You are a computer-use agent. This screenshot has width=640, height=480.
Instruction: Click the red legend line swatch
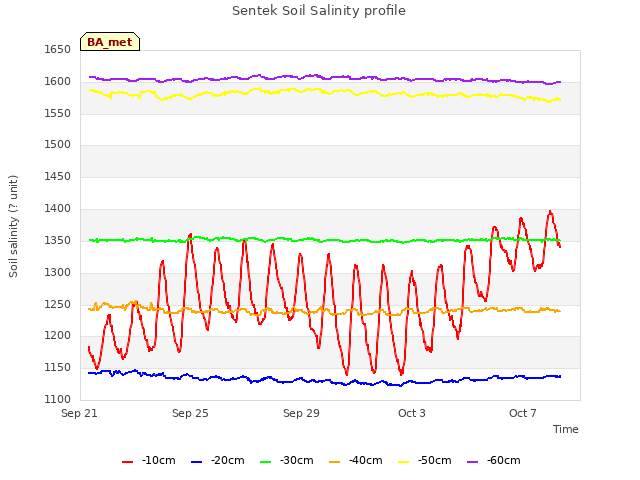click(127, 462)
